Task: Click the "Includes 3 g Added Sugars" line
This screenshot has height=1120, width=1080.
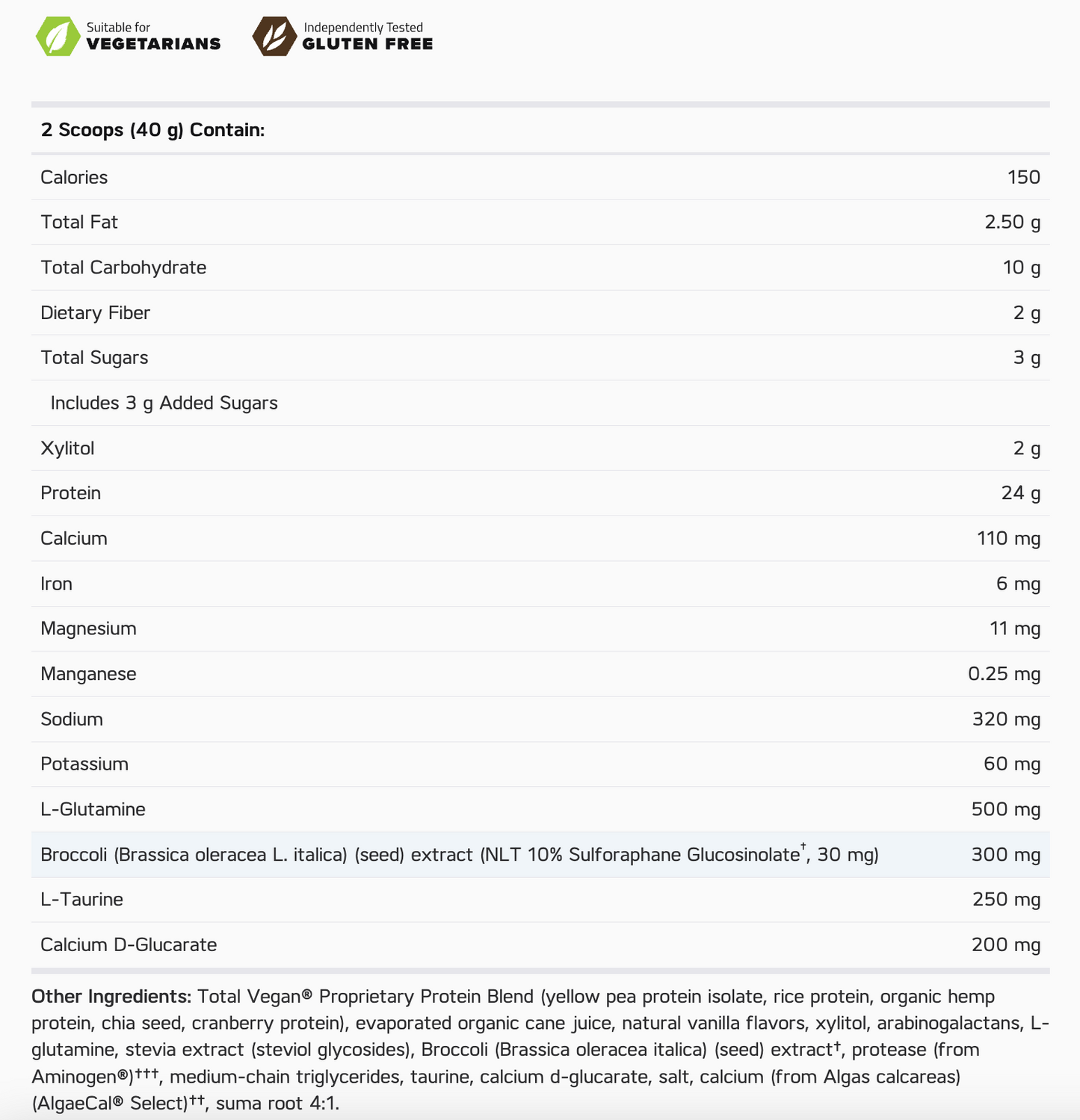Action: coord(164,403)
